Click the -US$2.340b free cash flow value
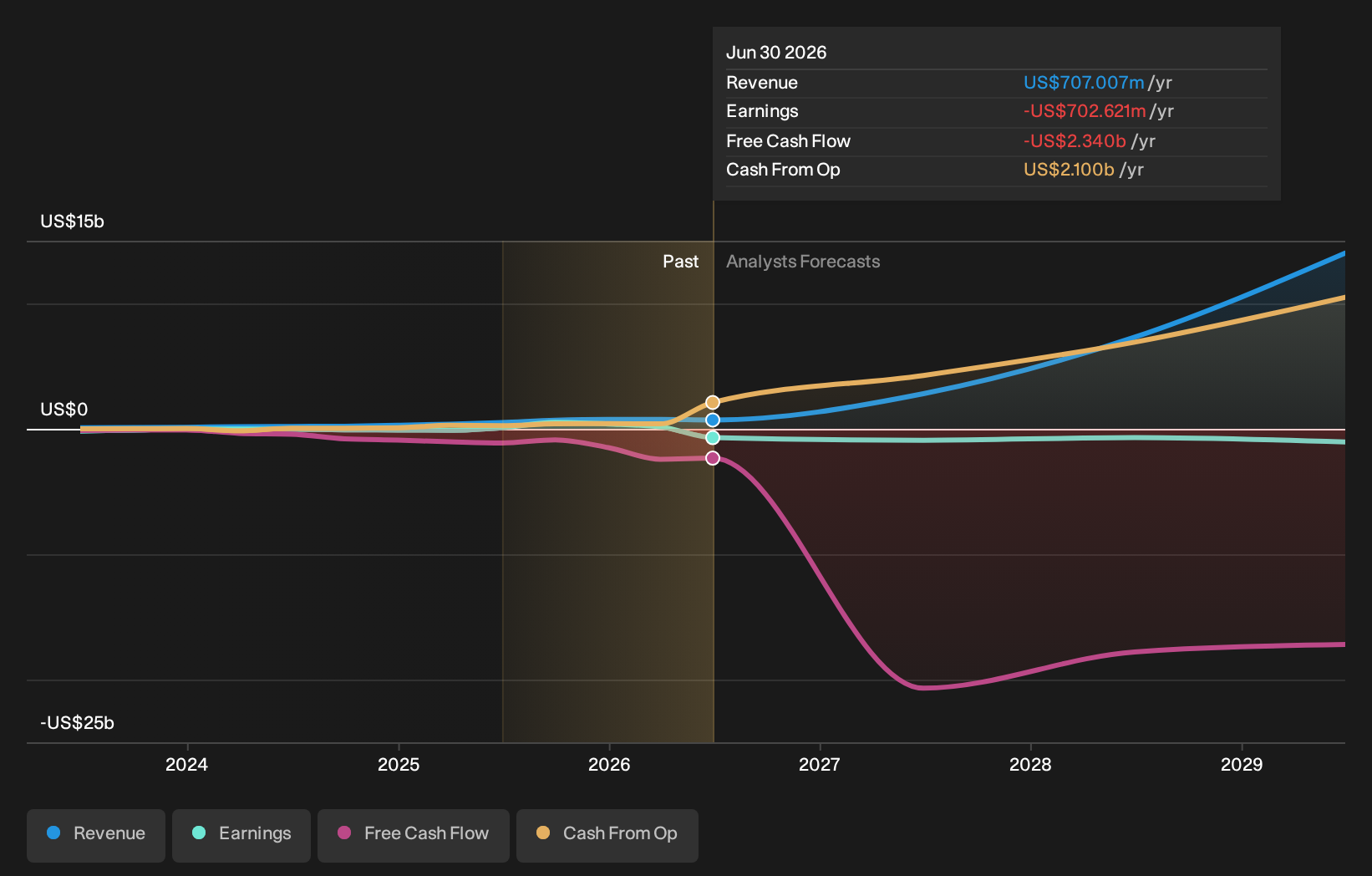The height and width of the screenshot is (876, 1372). pos(1075,141)
